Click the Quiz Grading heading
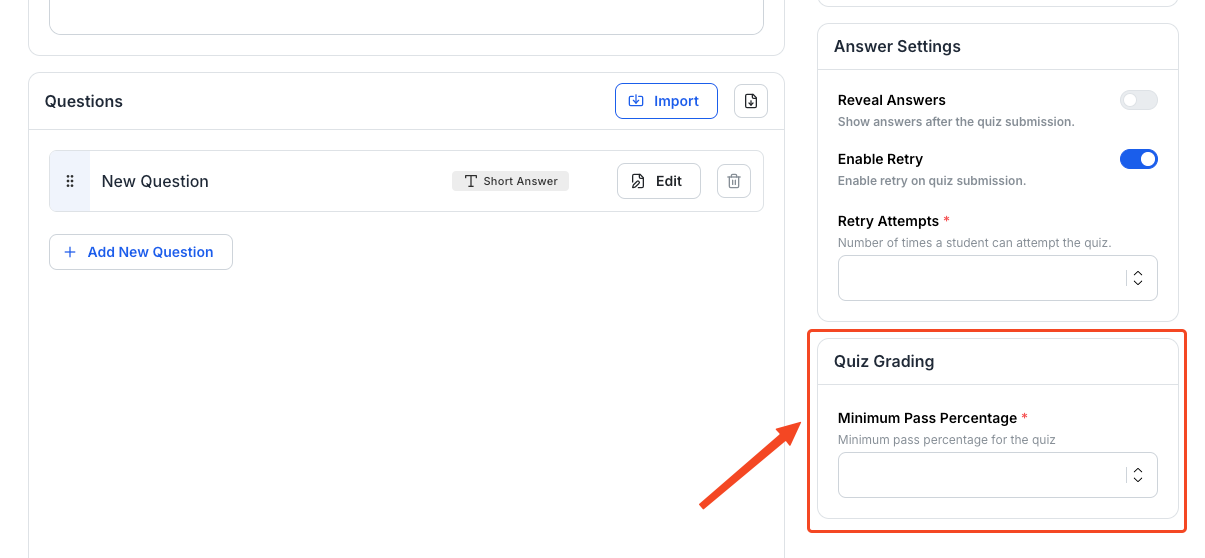This screenshot has height=558, width=1205. click(x=884, y=361)
